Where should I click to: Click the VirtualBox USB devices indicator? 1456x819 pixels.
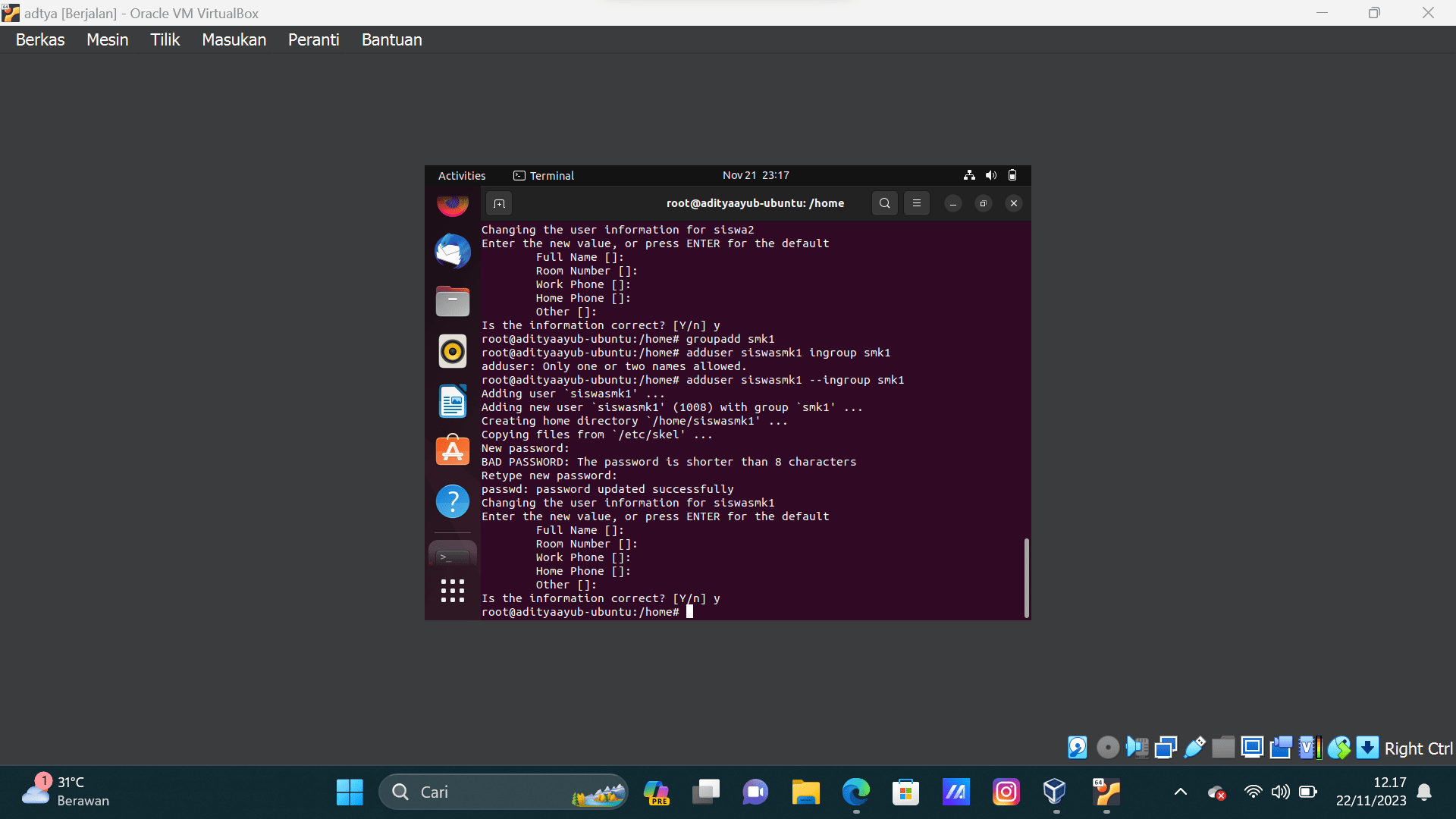pos(1194,748)
